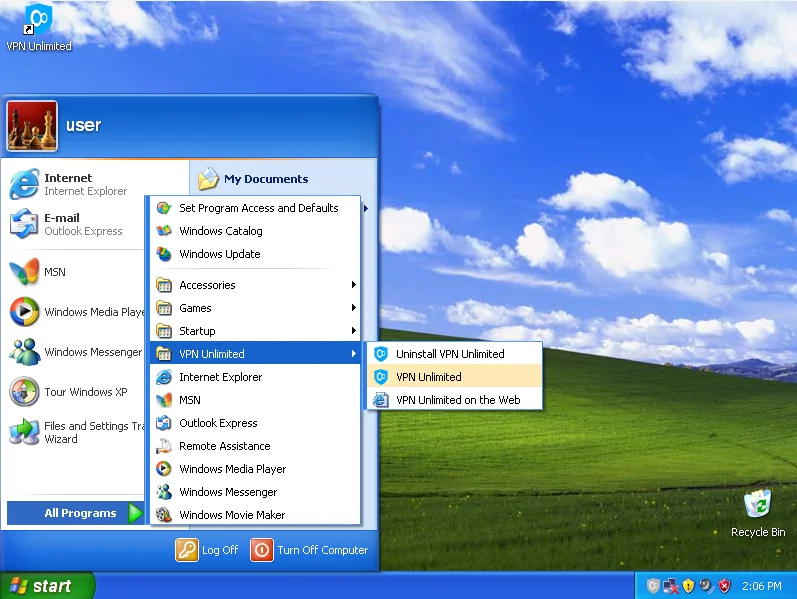797x599 pixels.
Task: Click the Internet Explorer icon in pinned list
Action: tap(24, 184)
